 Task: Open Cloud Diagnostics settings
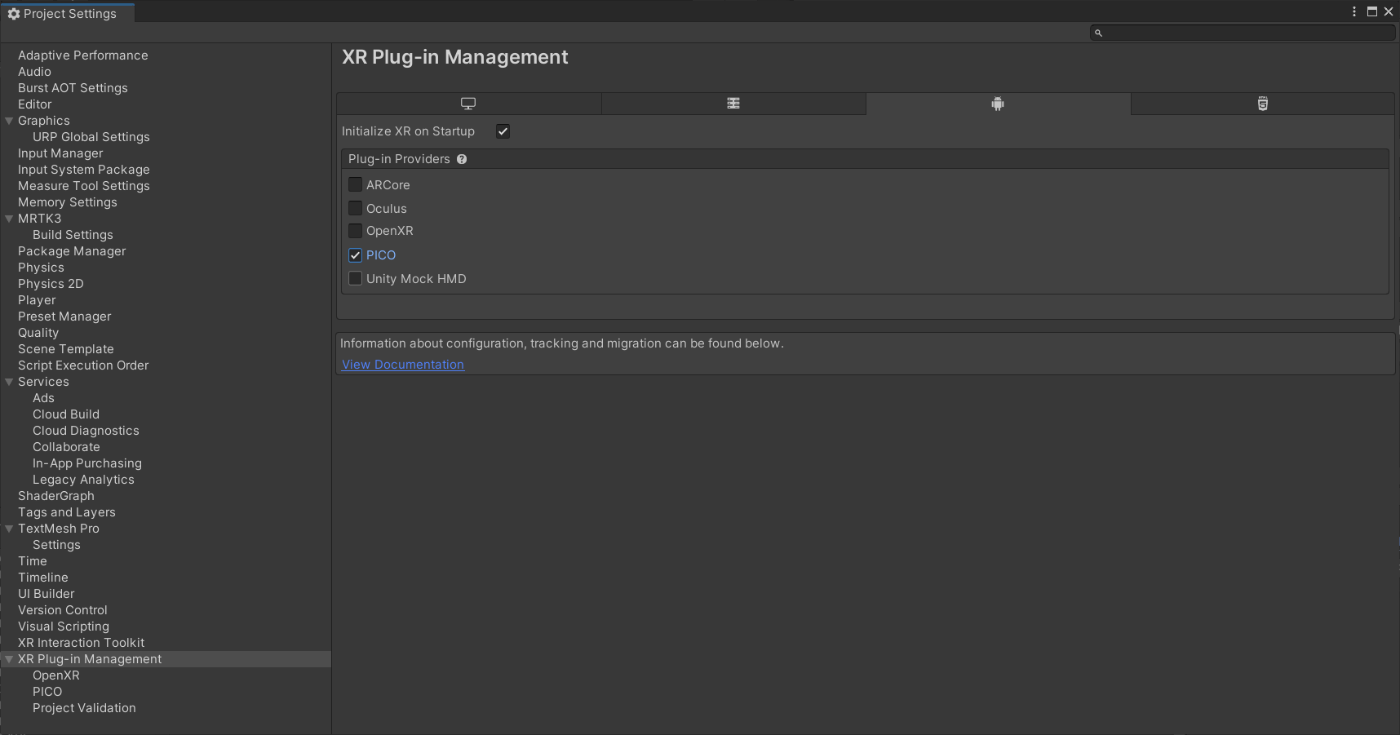point(86,431)
